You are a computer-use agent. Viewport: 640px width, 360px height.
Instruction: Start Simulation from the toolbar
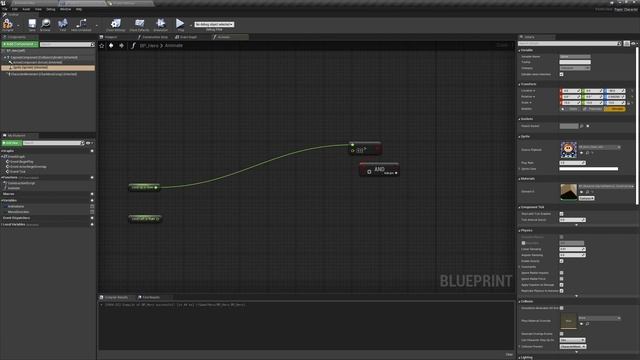160,24
